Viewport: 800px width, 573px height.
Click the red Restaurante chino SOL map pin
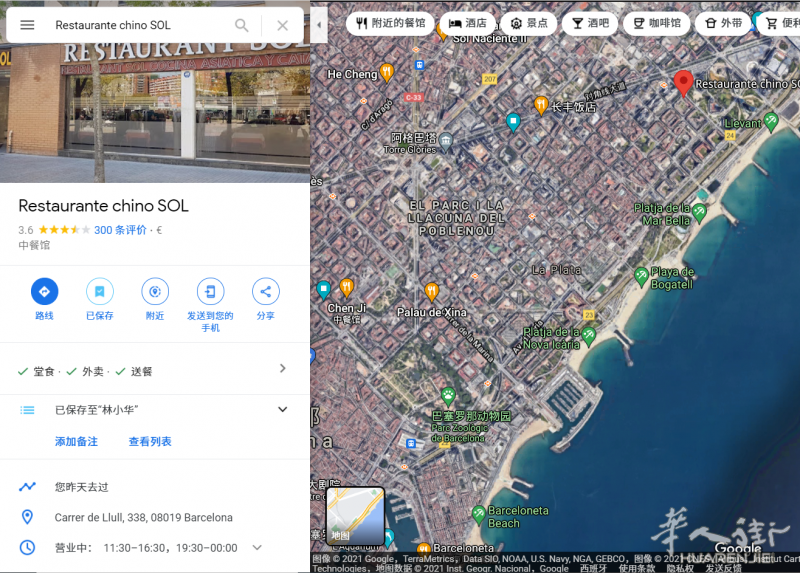[x=683, y=83]
